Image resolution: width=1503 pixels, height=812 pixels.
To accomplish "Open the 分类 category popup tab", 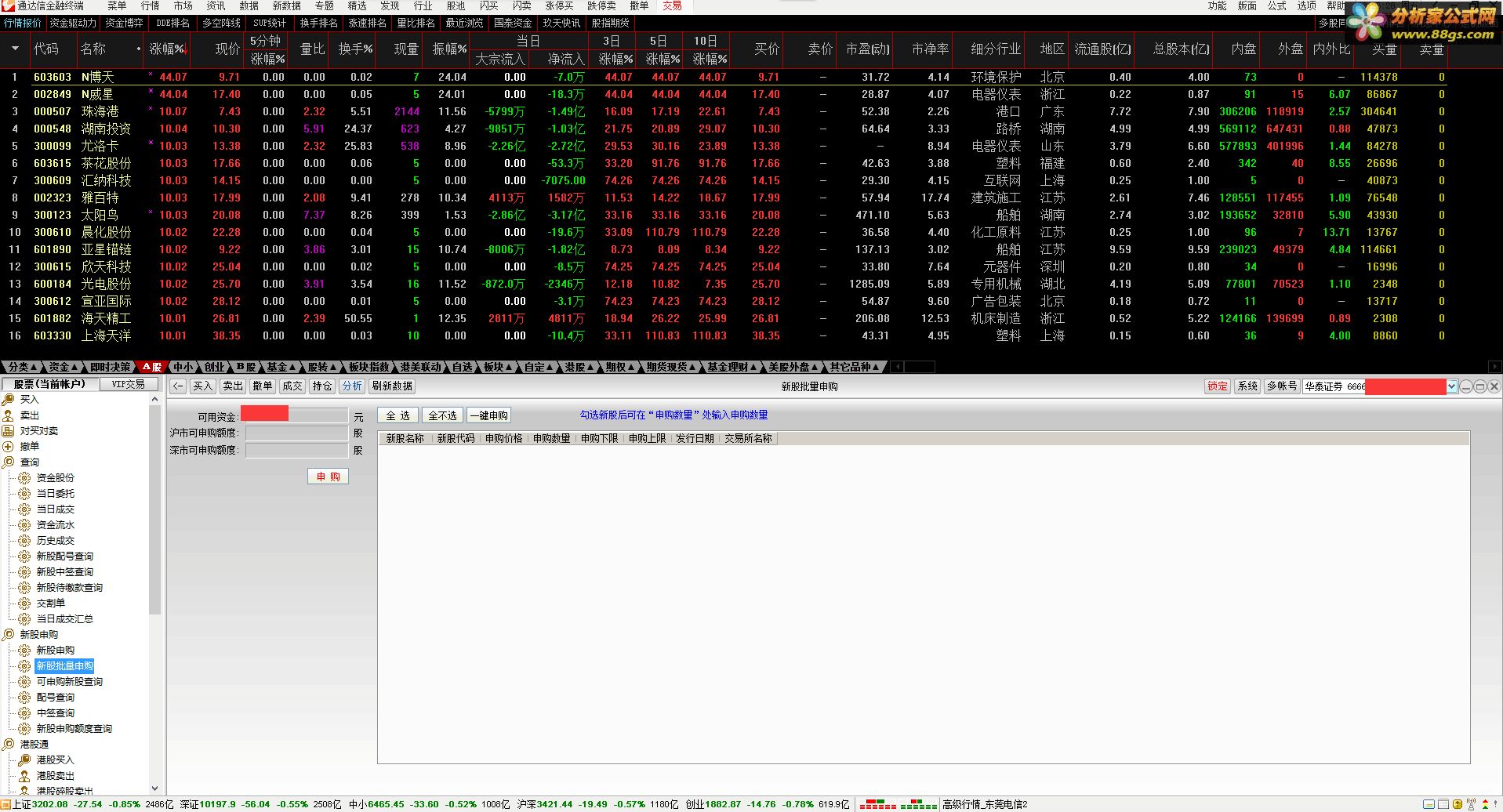I will click(x=23, y=367).
